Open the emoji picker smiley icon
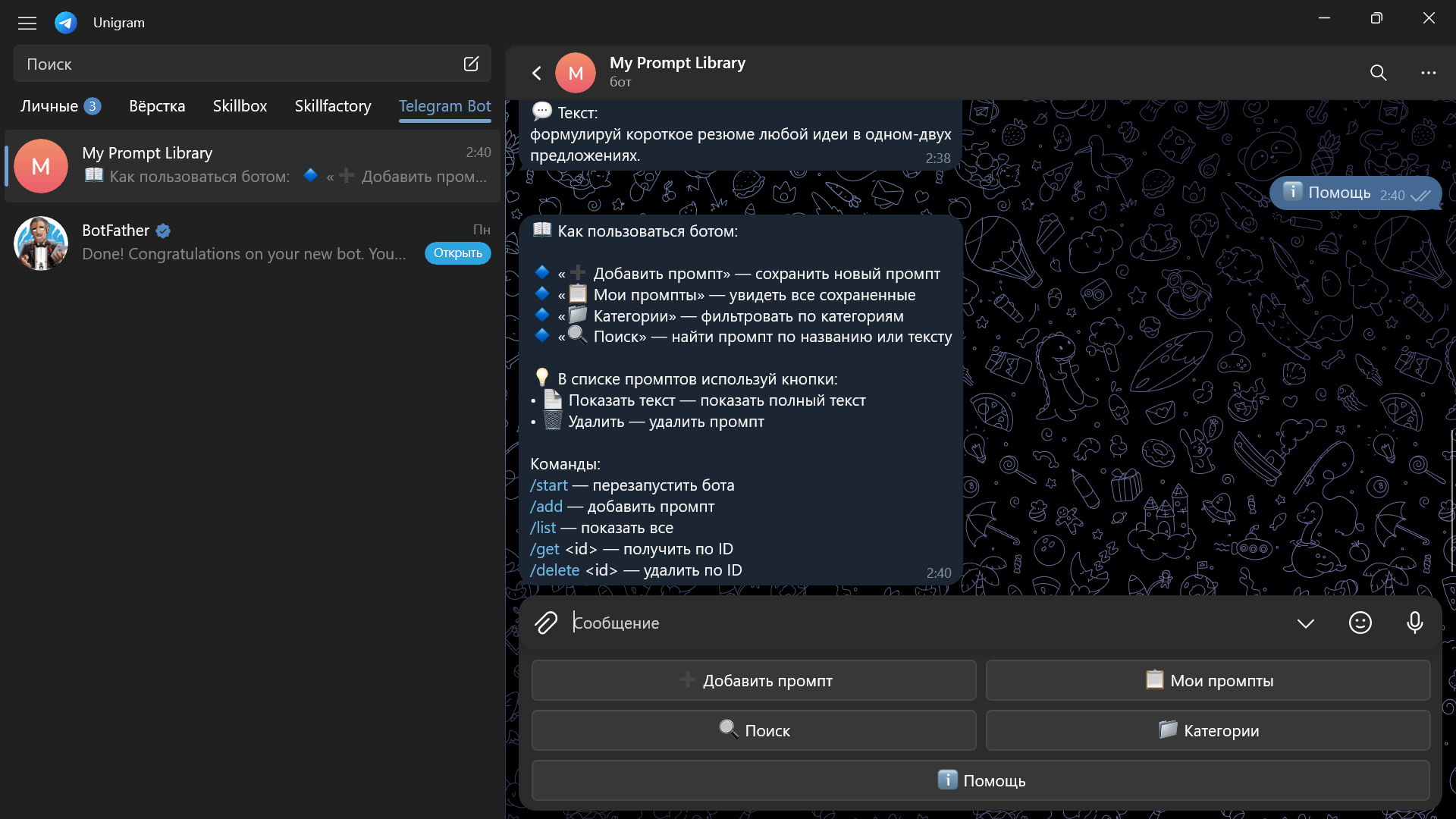 click(1360, 623)
